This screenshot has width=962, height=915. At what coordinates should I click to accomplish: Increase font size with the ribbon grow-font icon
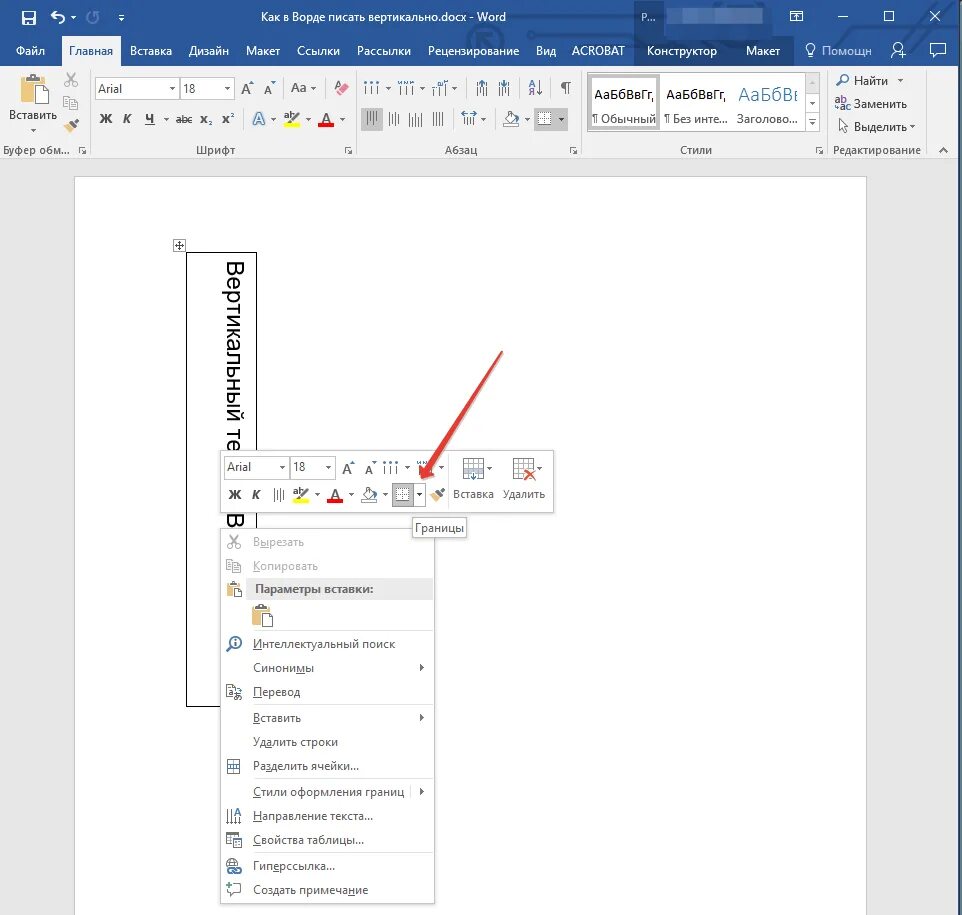pyautogui.click(x=247, y=89)
